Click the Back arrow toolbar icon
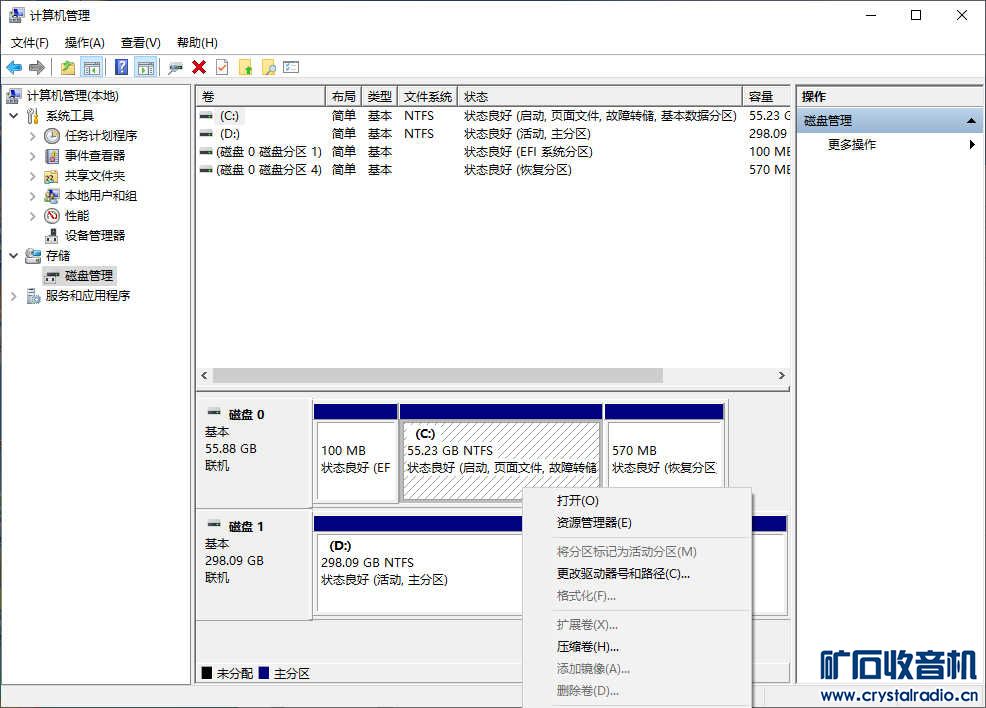Viewport: 986px width, 708px height. pos(14,67)
